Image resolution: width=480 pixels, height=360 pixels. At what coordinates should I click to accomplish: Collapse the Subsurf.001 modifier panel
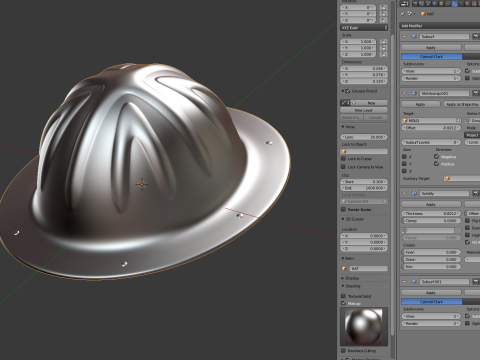(405, 282)
